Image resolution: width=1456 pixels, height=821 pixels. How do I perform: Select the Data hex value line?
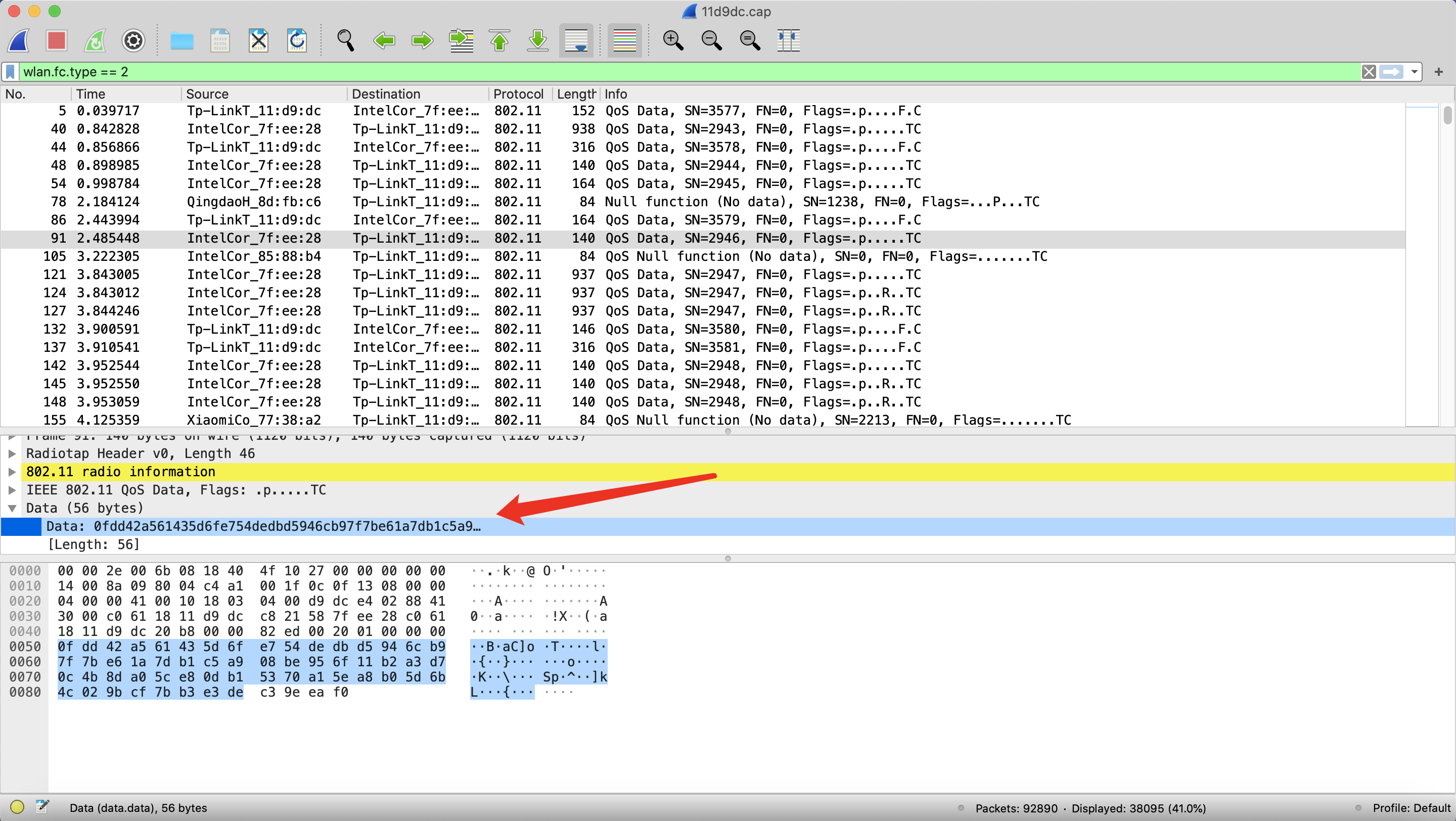point(728,527)
